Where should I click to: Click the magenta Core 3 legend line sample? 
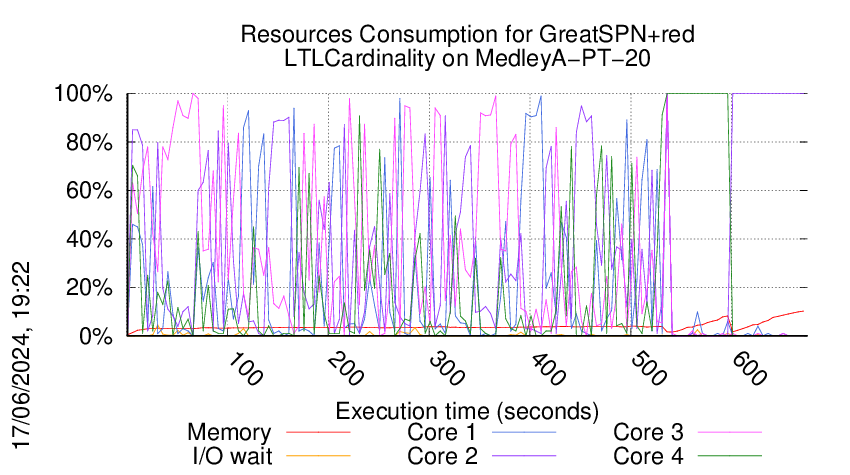[x=730, y=432]
